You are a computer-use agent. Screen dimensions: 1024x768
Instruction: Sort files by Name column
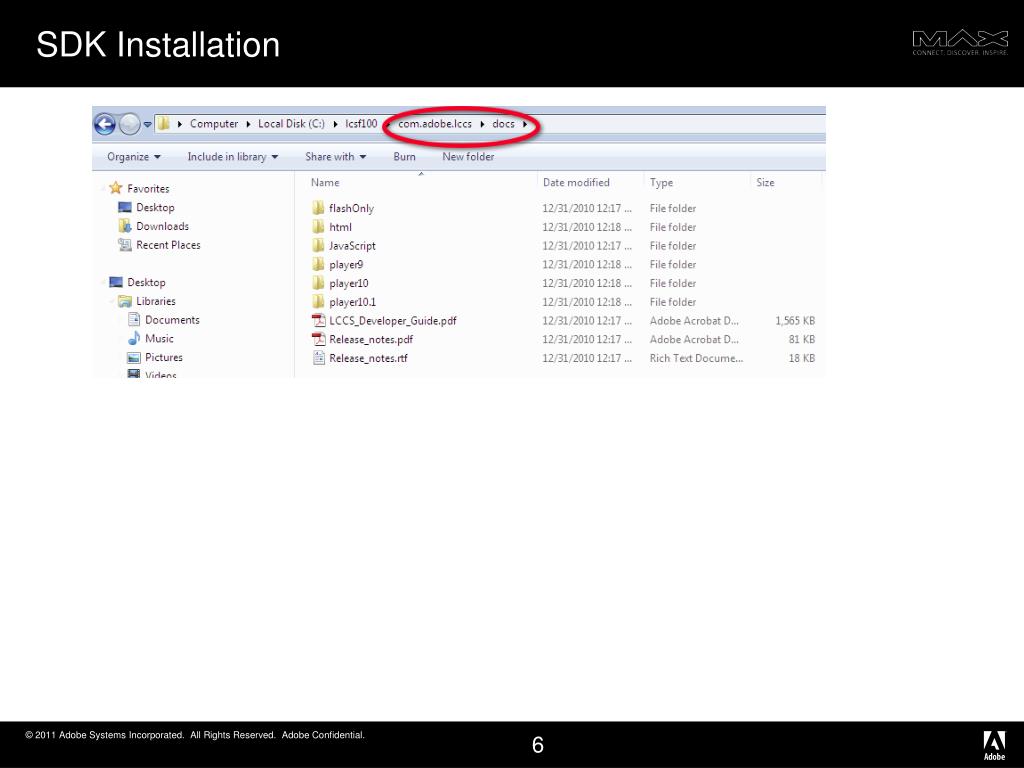pyautogui.click(x=325, y=183)
